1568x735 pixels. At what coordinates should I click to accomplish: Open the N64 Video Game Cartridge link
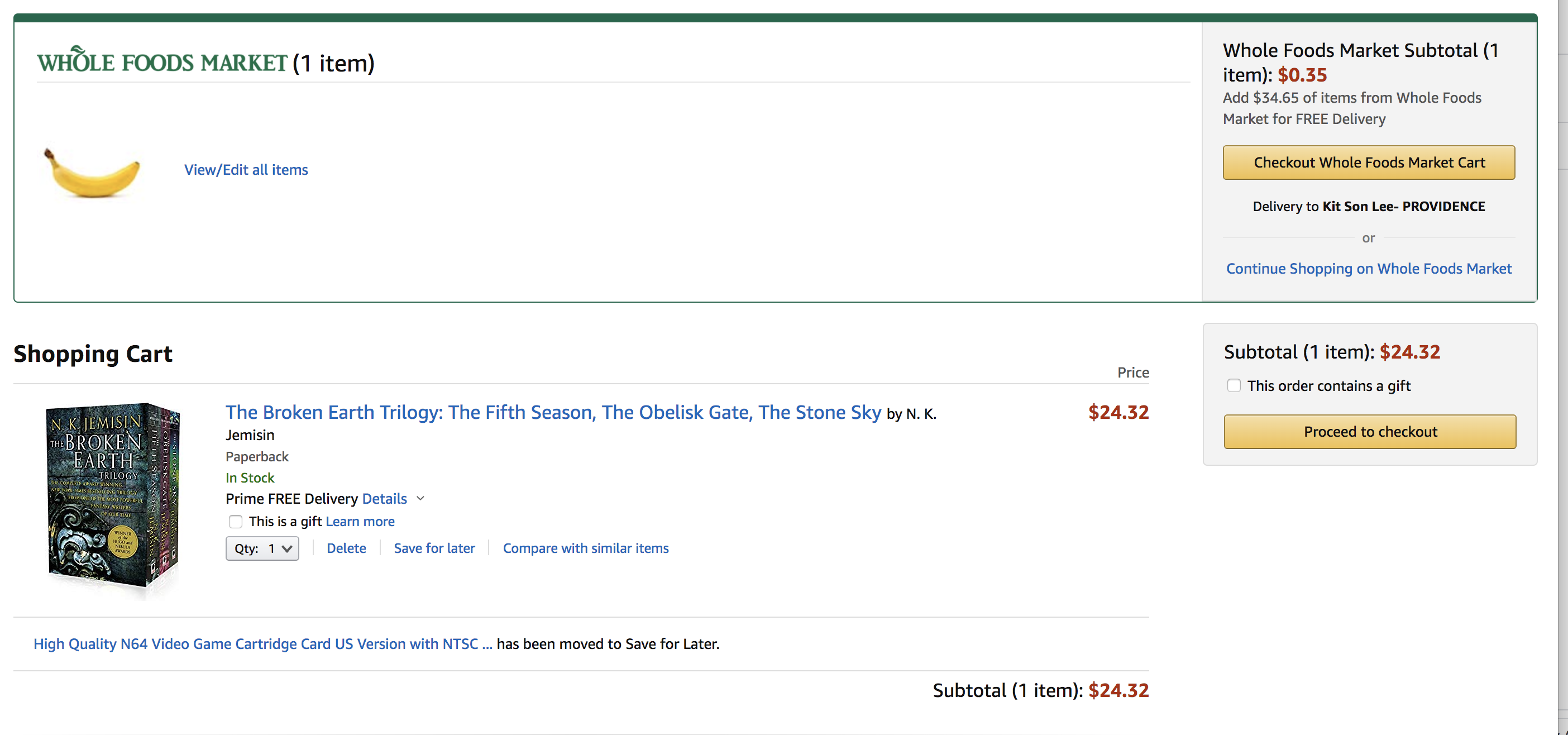pyautogui.click(x=262, y=645)
